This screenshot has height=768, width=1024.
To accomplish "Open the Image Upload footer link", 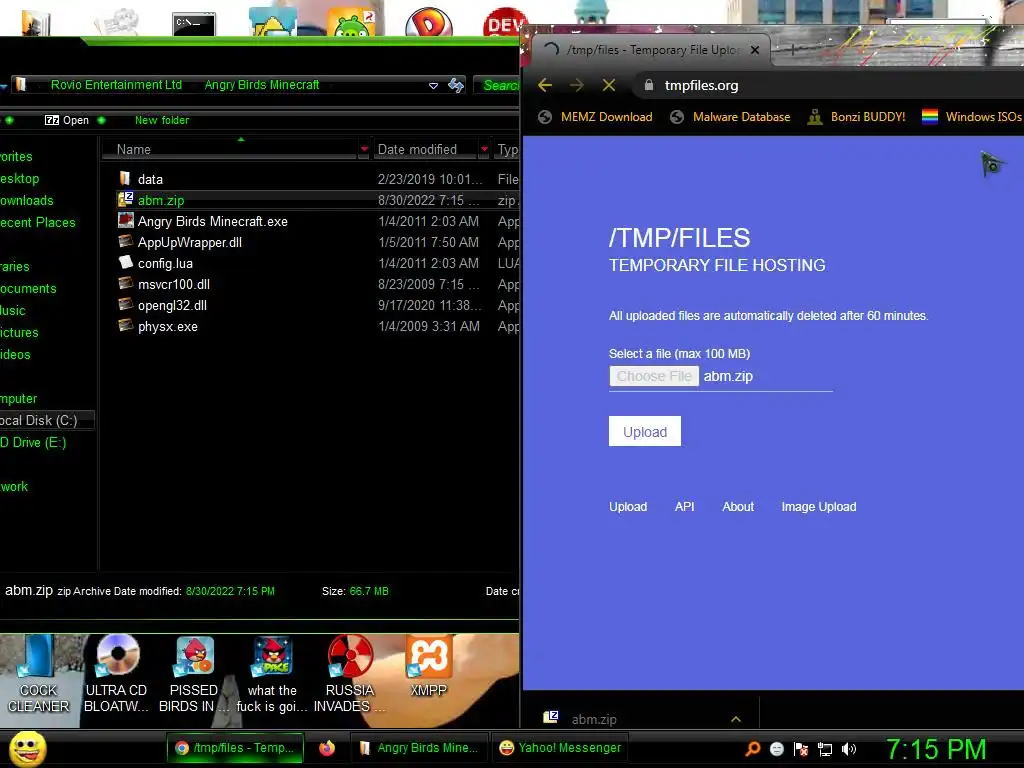I will coord(819,507).
